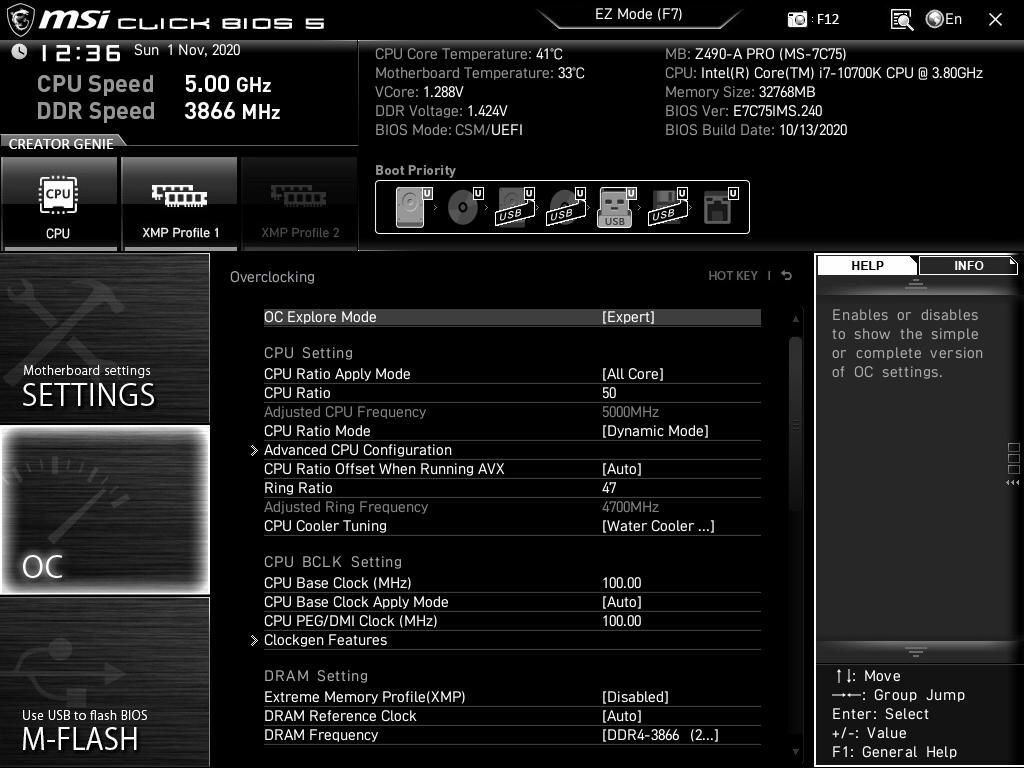Viewport: 1024px width, 768px height.
Task: Click the Adjusted CPU Frequency 5000MHz row
Action: point(512,411)
